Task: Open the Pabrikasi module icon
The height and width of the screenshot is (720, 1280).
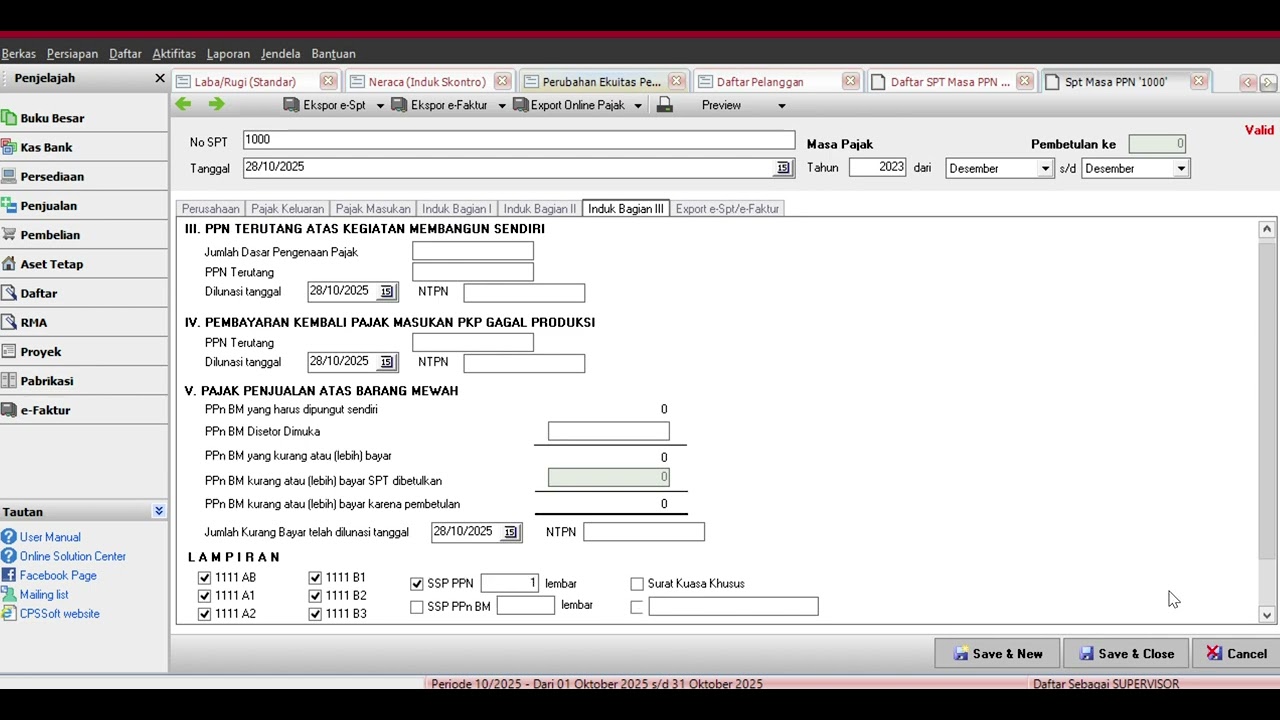Action: point(9,381)
